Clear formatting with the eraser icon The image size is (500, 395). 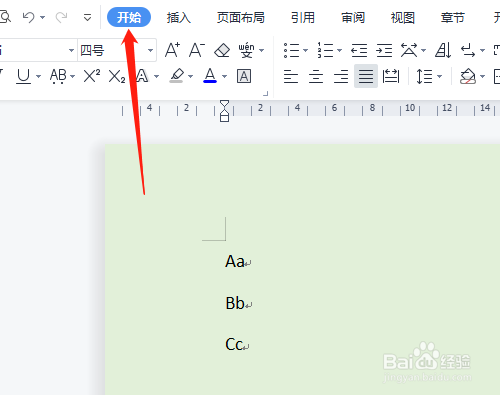click(222, 51)
